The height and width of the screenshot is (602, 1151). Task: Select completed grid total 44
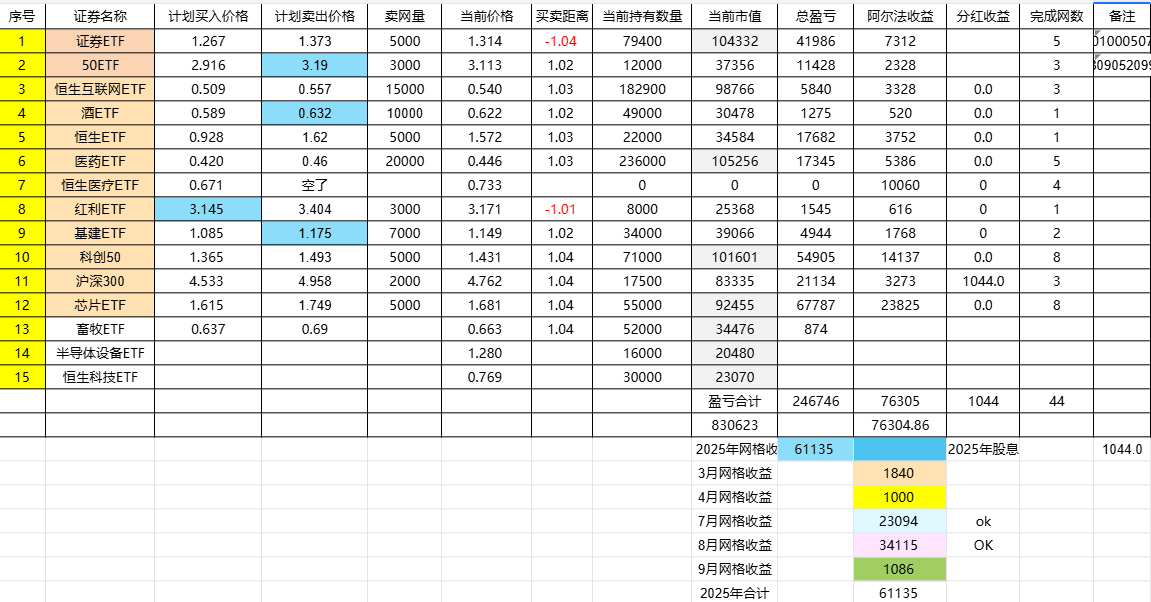click(x=1056, y=402)
